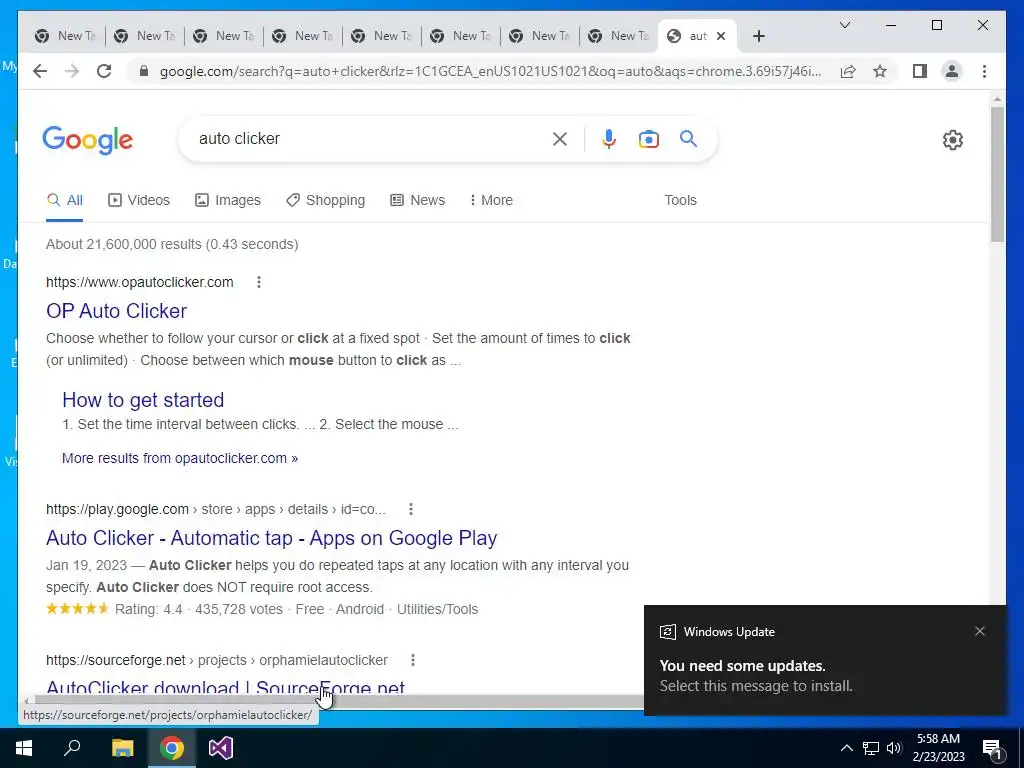Open the Chrome side panel icon
The width and height of the screenshot is (1024, 768).
tap(920, 71)
